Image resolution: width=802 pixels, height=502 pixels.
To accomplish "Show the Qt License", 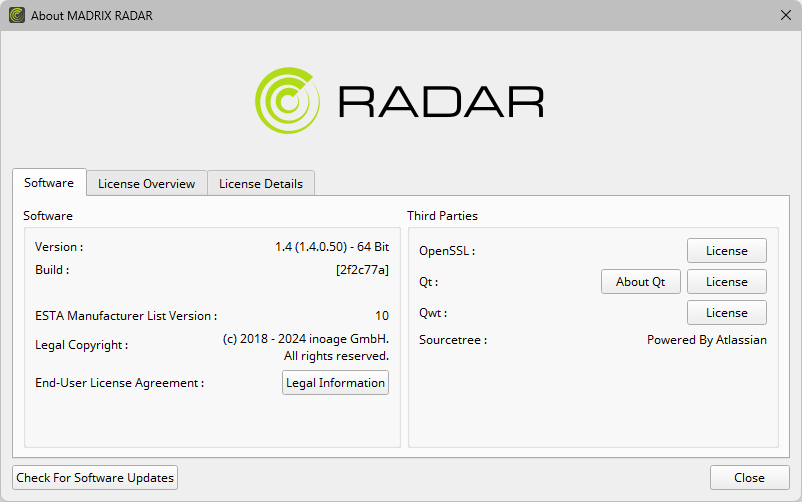I will coord(726,282).
